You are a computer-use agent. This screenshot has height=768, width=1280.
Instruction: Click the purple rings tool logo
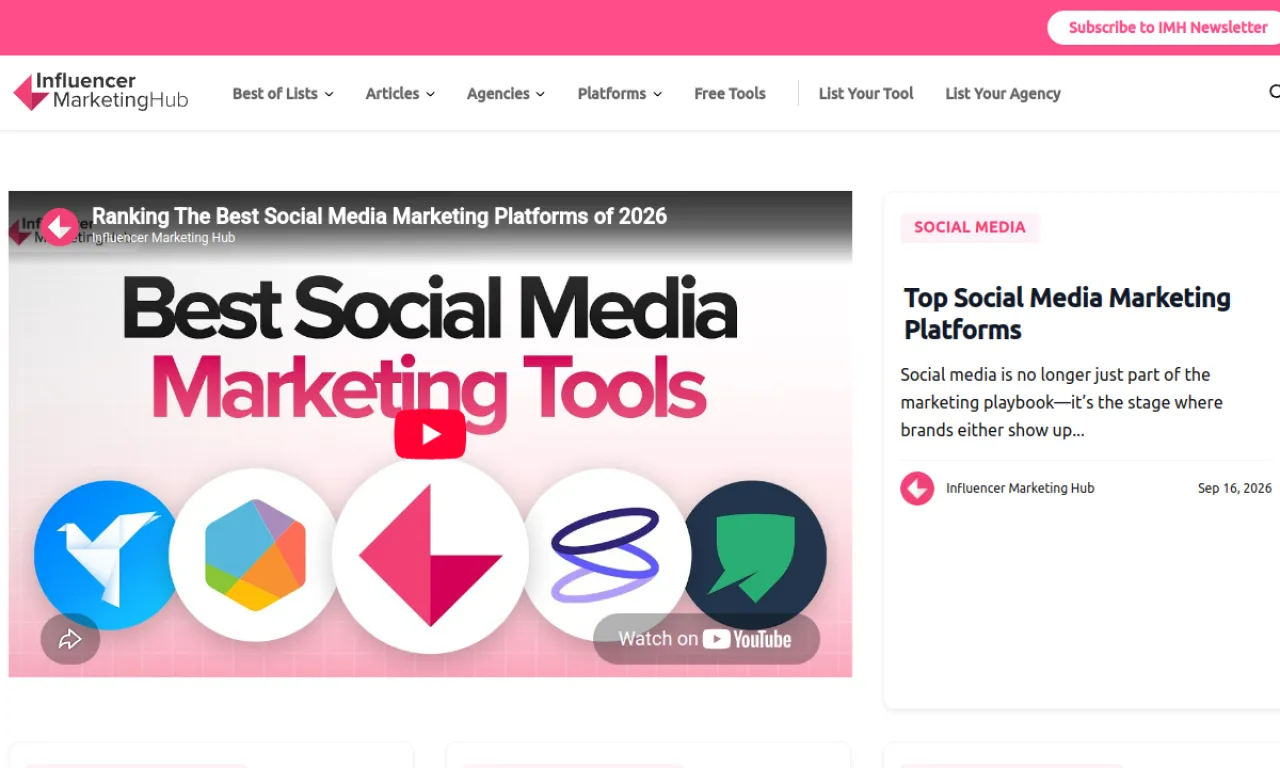(x=606, y=554)
